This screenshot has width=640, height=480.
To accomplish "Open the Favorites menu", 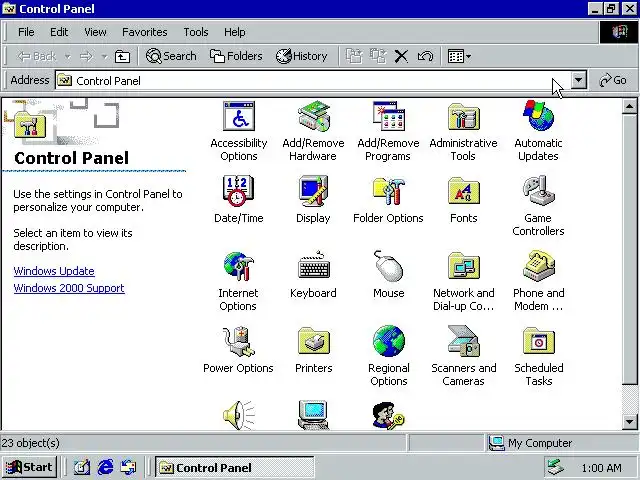I will tap(145, 32).
